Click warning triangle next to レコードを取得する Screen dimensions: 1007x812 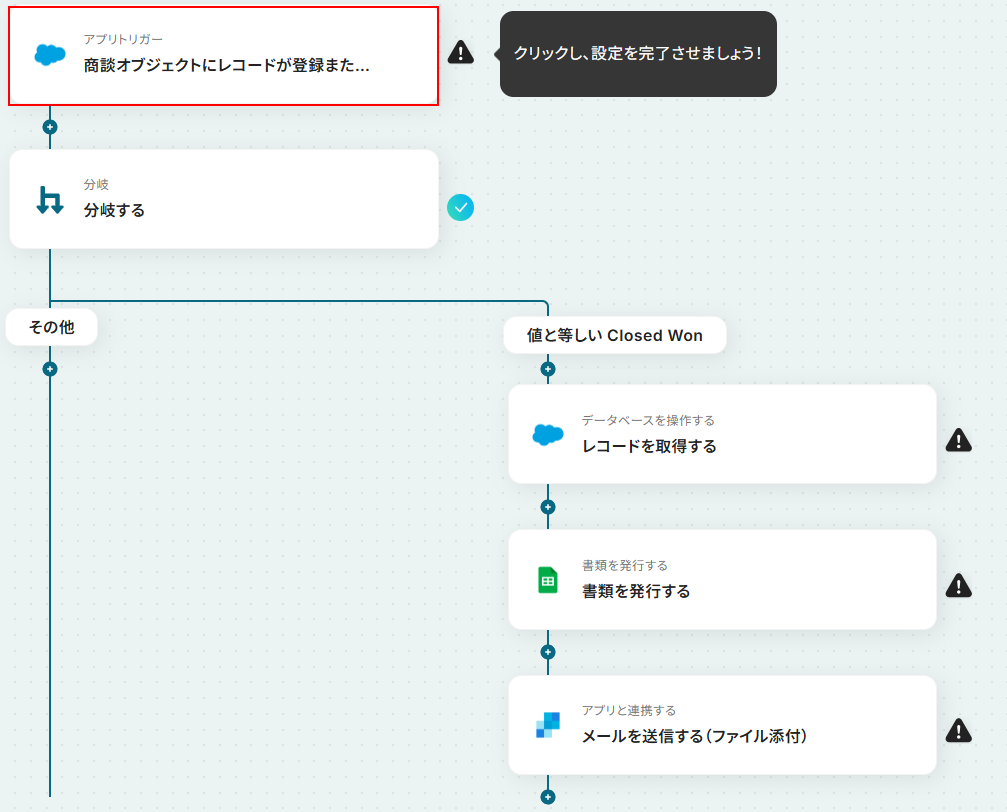click(x=958, y=440)
